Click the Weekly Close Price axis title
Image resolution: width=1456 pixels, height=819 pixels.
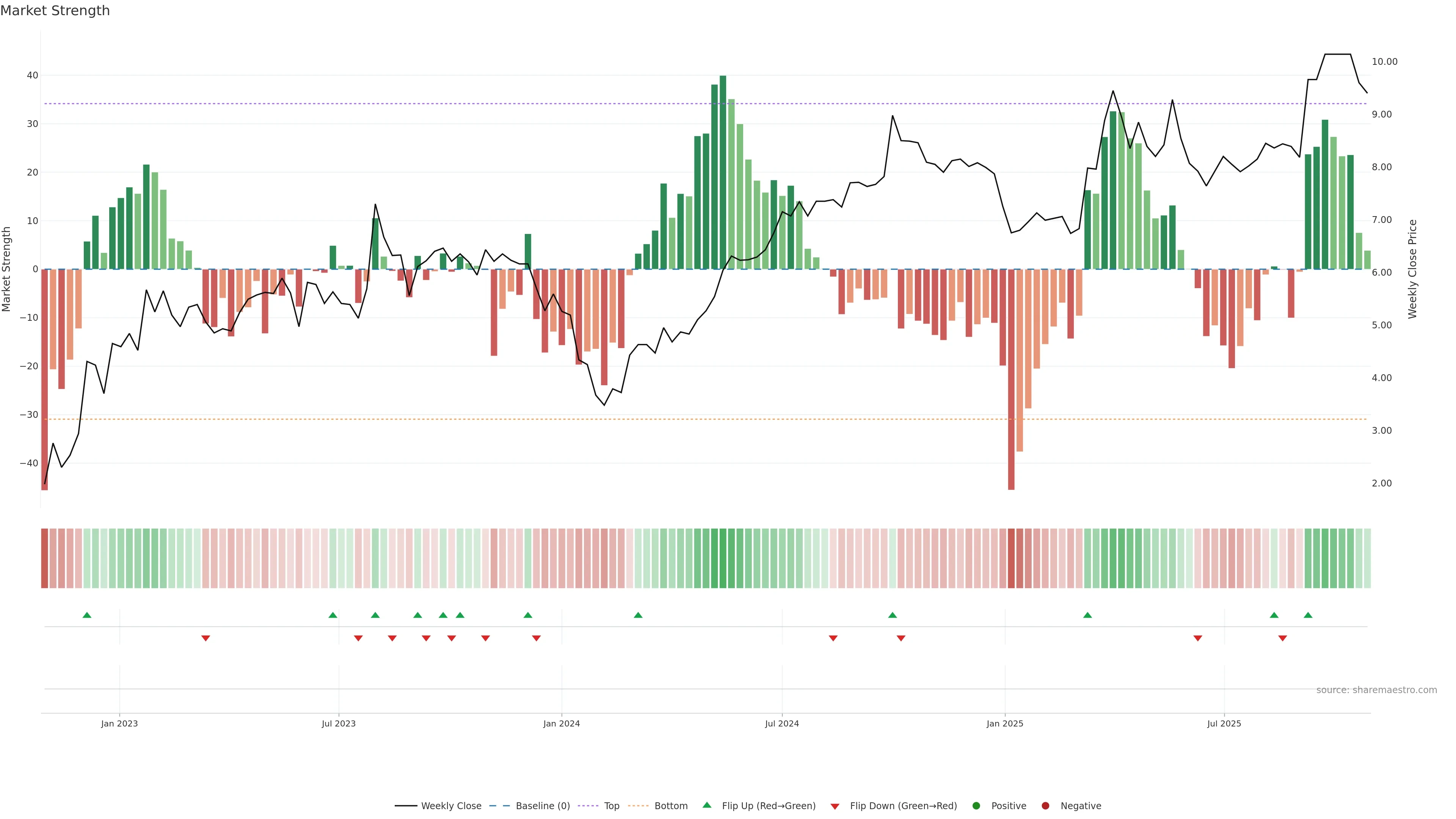pos(1412,269)
